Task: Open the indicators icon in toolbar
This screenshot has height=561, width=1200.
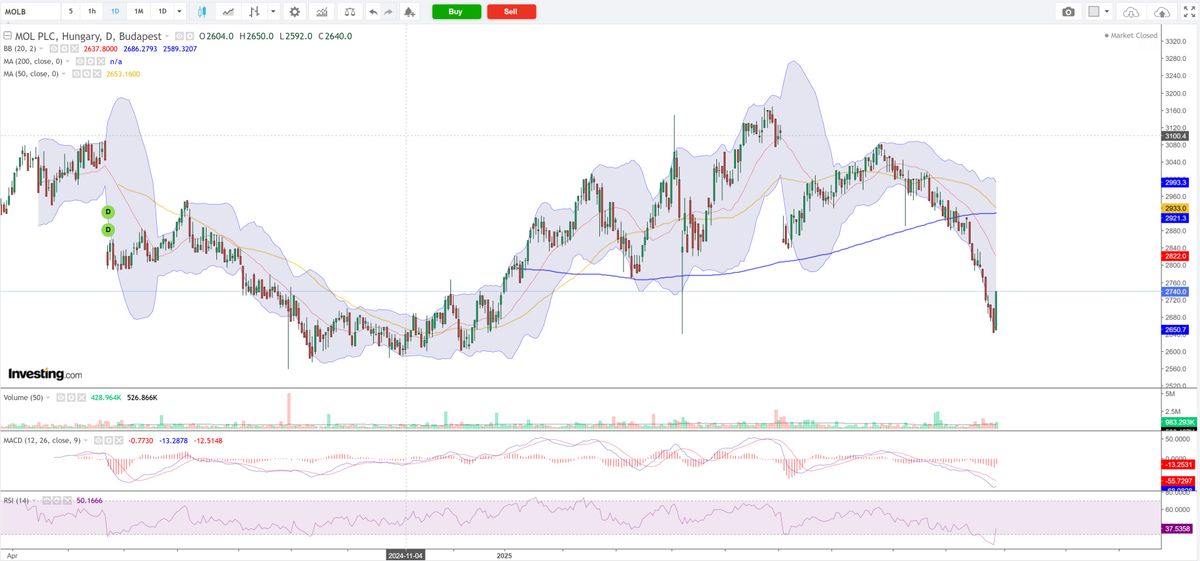Action: [254, 11]
